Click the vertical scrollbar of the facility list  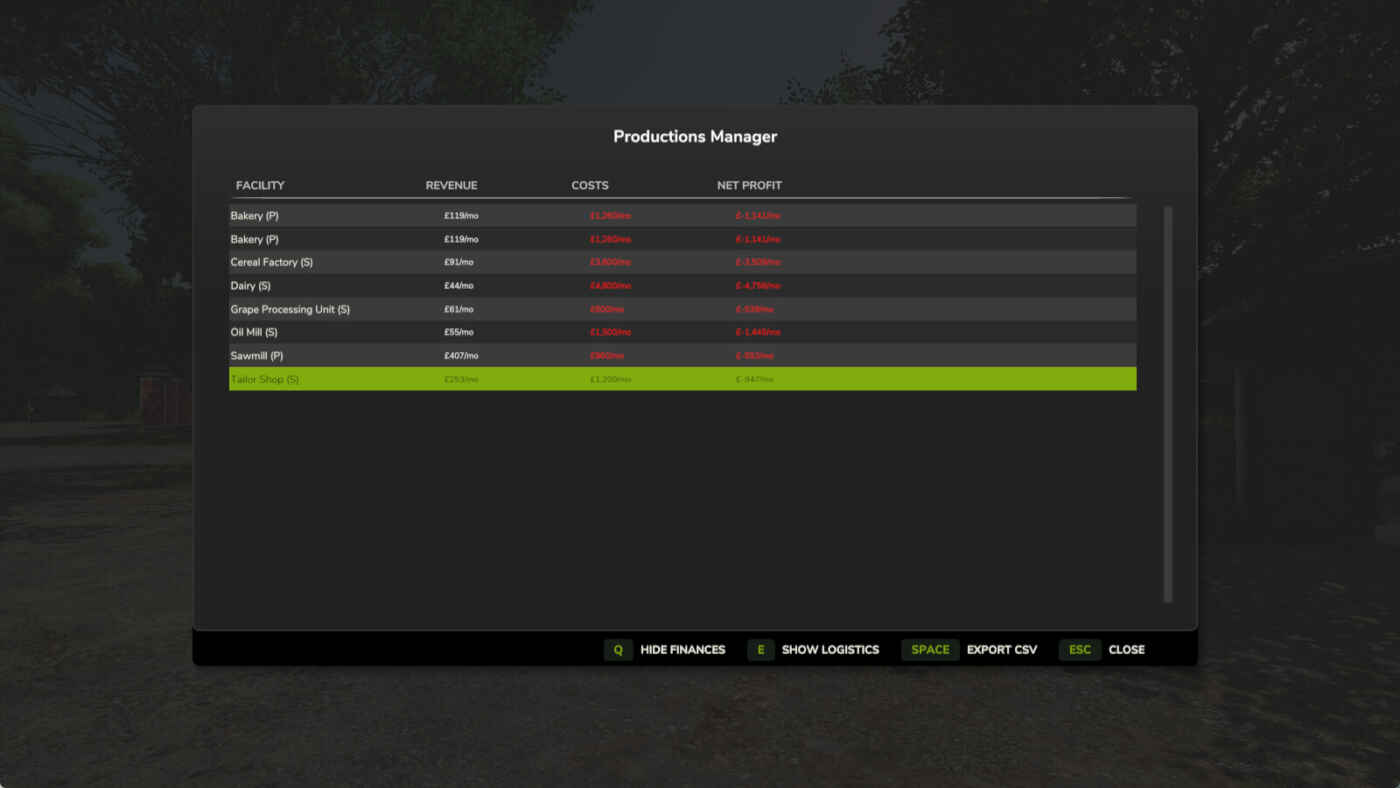1167,404
